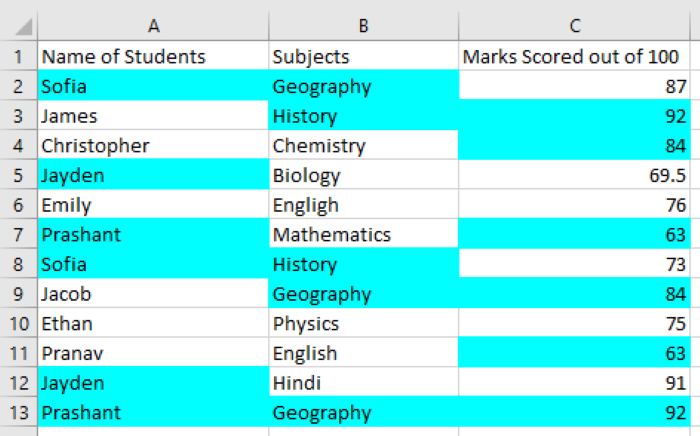Select the 'Chemistry' cell
Screen dimensions: 700x436
[363, 146]
